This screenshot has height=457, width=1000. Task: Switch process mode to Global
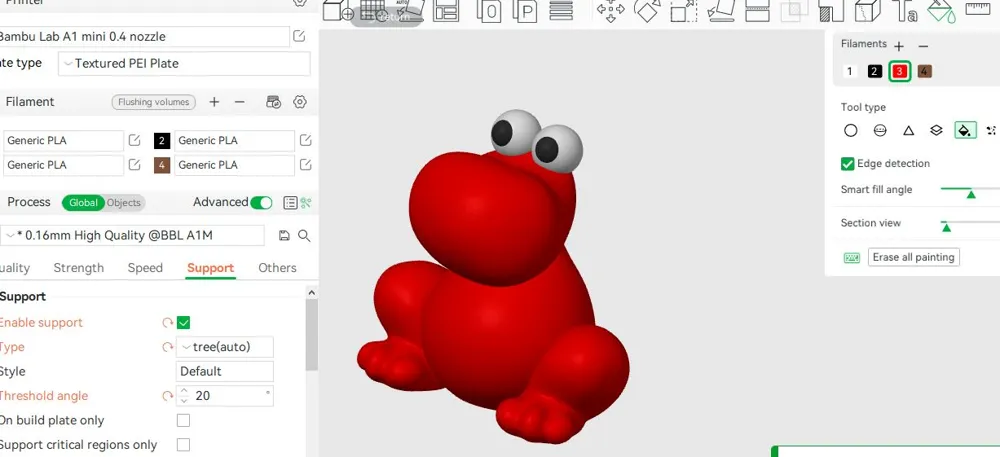click(84, 203)
